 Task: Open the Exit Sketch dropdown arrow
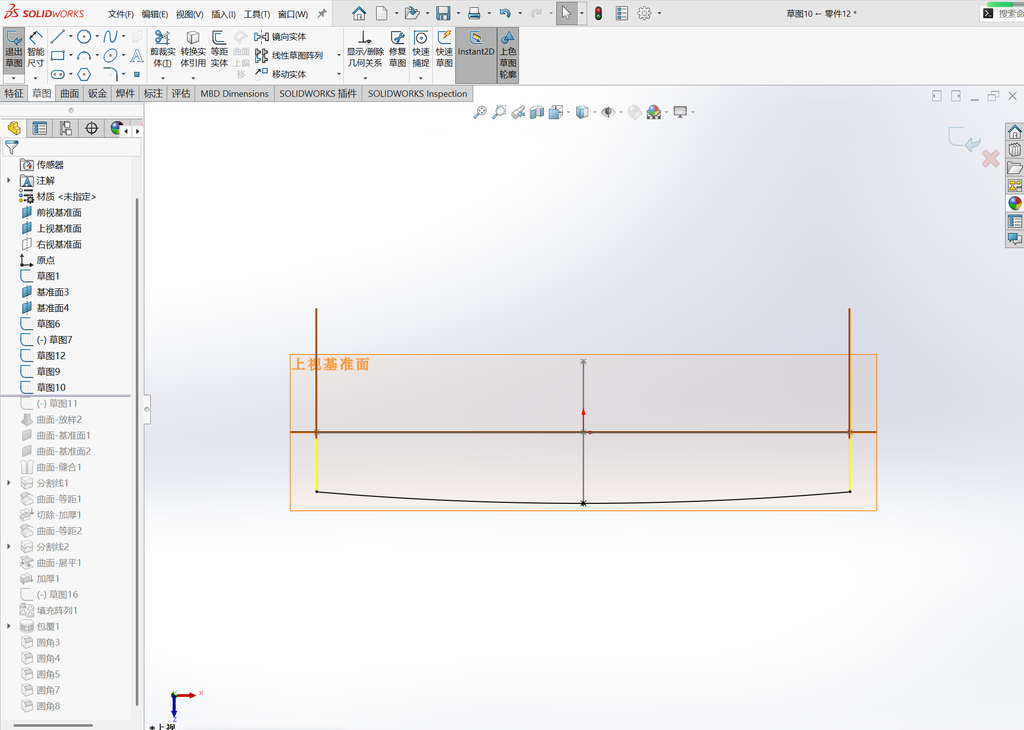point(14,78)
